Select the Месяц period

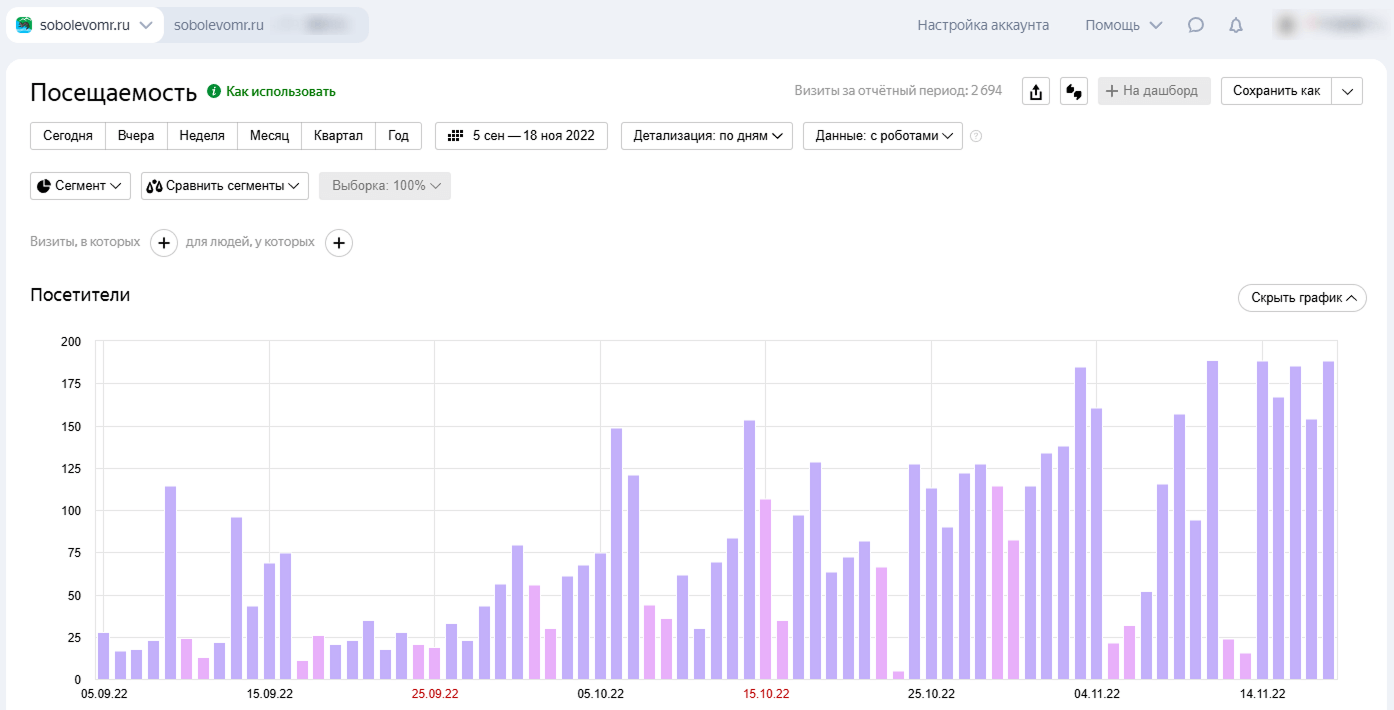(269, 136)
